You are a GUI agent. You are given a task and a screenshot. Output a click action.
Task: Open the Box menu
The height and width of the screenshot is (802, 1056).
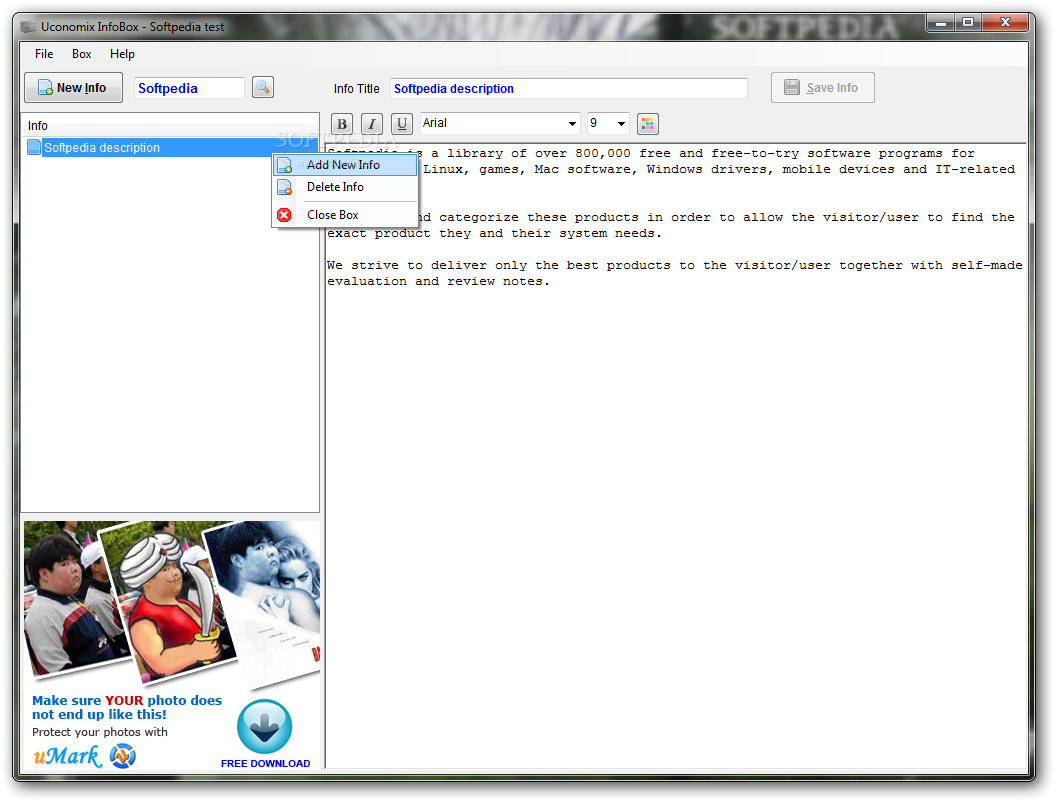point(81,54)
